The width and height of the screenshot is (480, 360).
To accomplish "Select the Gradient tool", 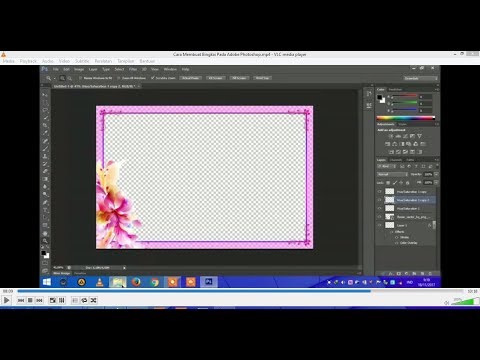I will click(45, 179).
